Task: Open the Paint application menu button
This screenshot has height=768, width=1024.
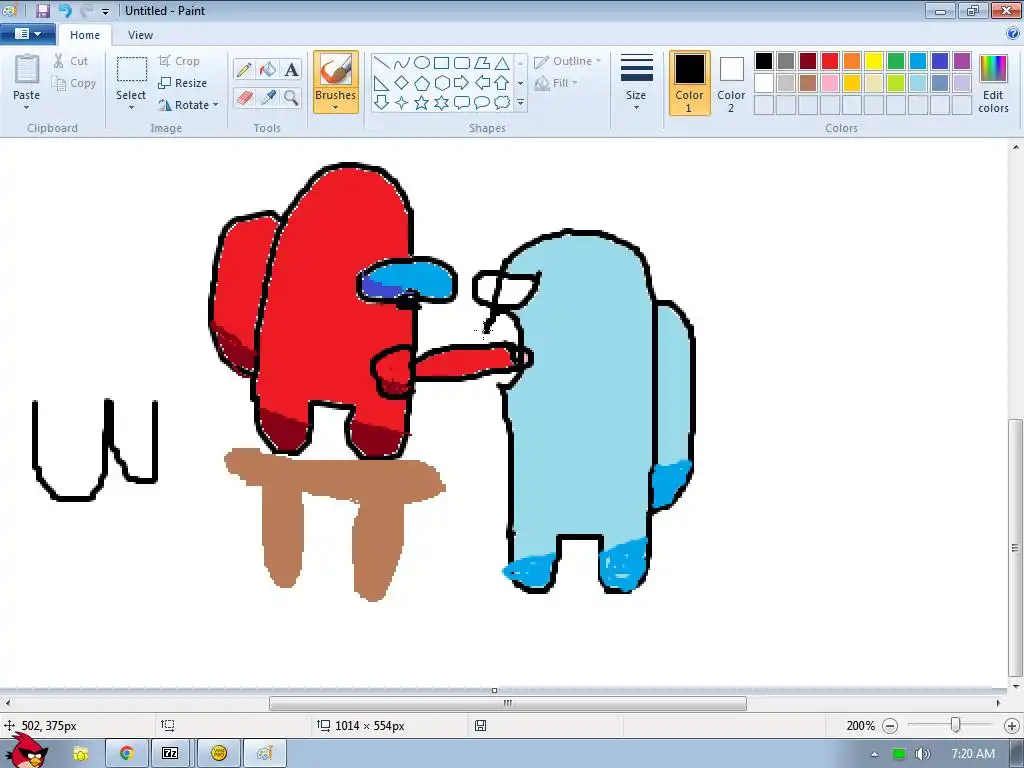Action: click(27, 34)
